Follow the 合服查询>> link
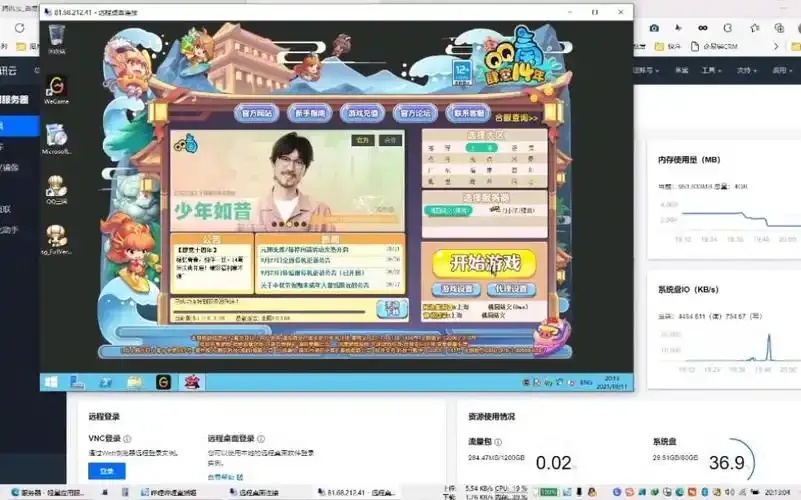 (516, 118)
